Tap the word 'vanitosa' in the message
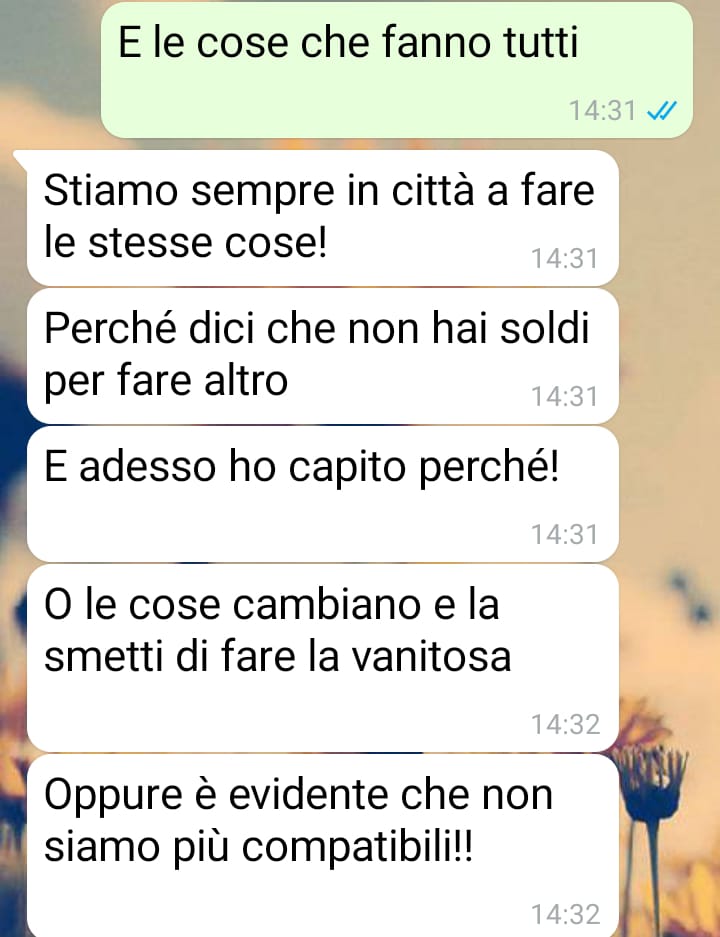 431,656
